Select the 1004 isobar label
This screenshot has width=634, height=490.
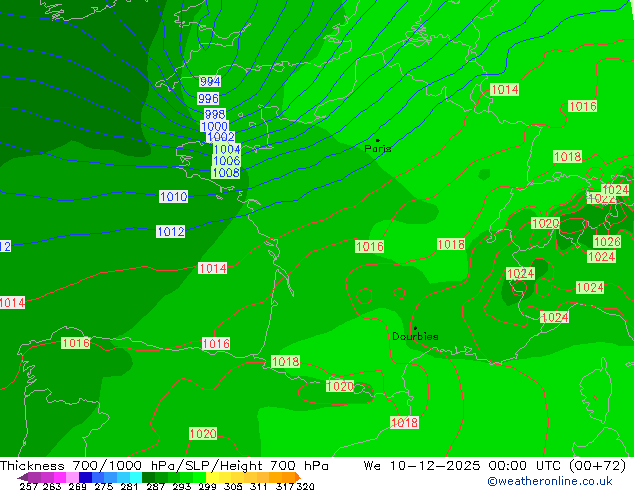tap(226, 149)
